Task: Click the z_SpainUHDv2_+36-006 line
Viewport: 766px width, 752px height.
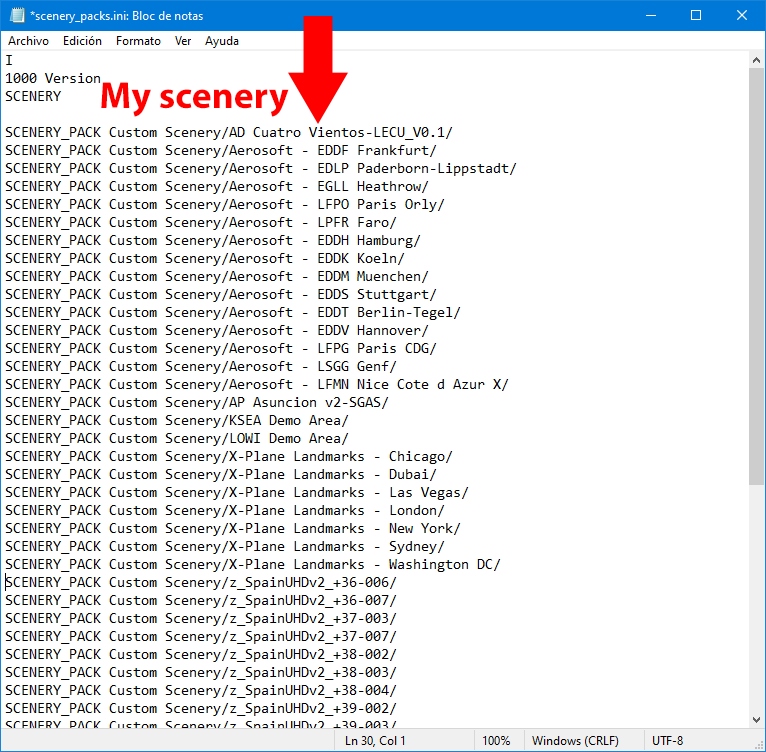Action: 201,583
